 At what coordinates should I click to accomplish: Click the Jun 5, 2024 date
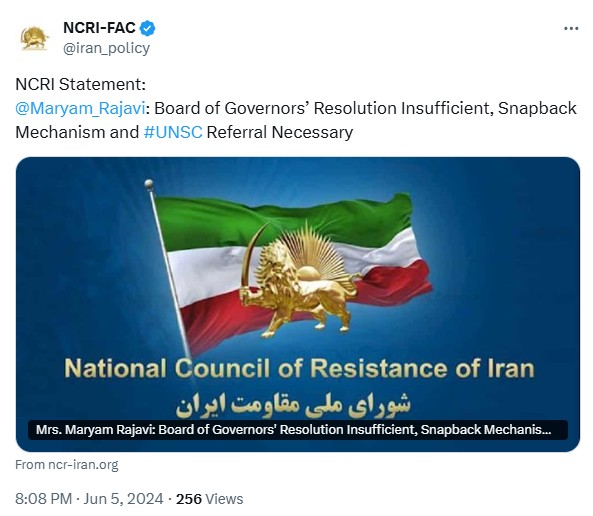click(x=123, y=499)
